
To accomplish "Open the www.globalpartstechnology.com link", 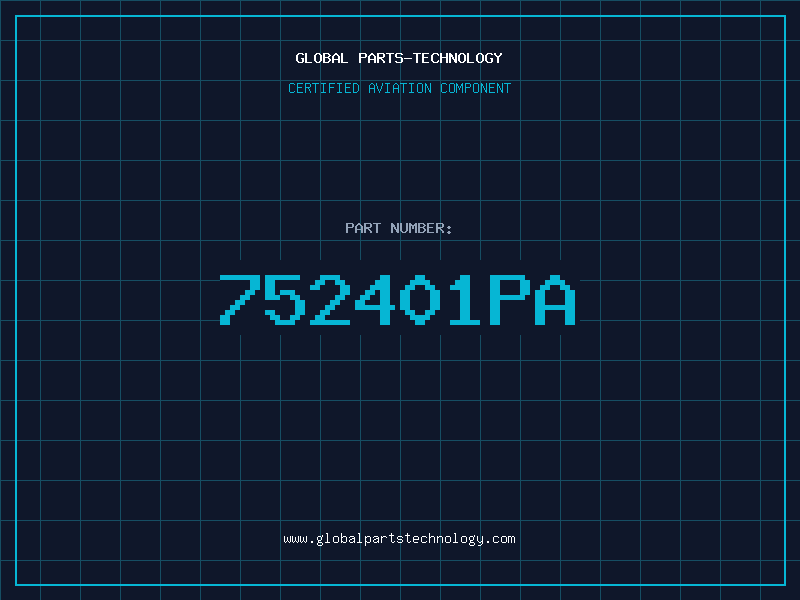I will click(x=399, y=539).
